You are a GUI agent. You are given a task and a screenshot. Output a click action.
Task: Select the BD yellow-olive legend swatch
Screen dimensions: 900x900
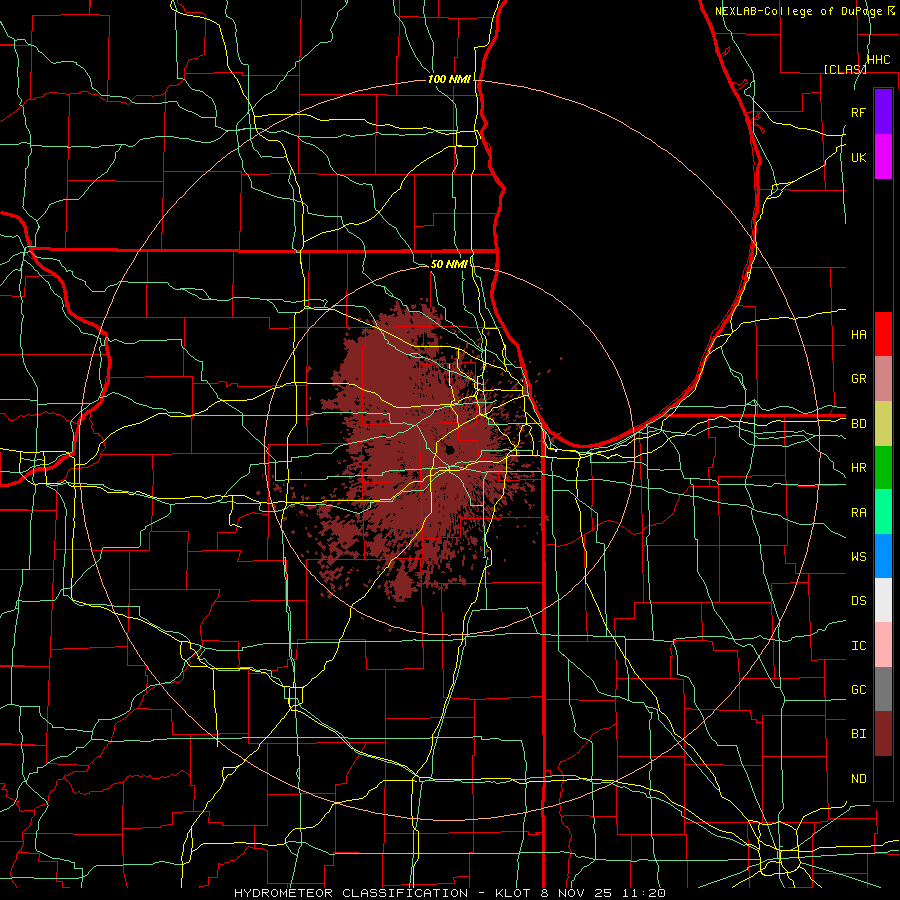tap(883, 424)
